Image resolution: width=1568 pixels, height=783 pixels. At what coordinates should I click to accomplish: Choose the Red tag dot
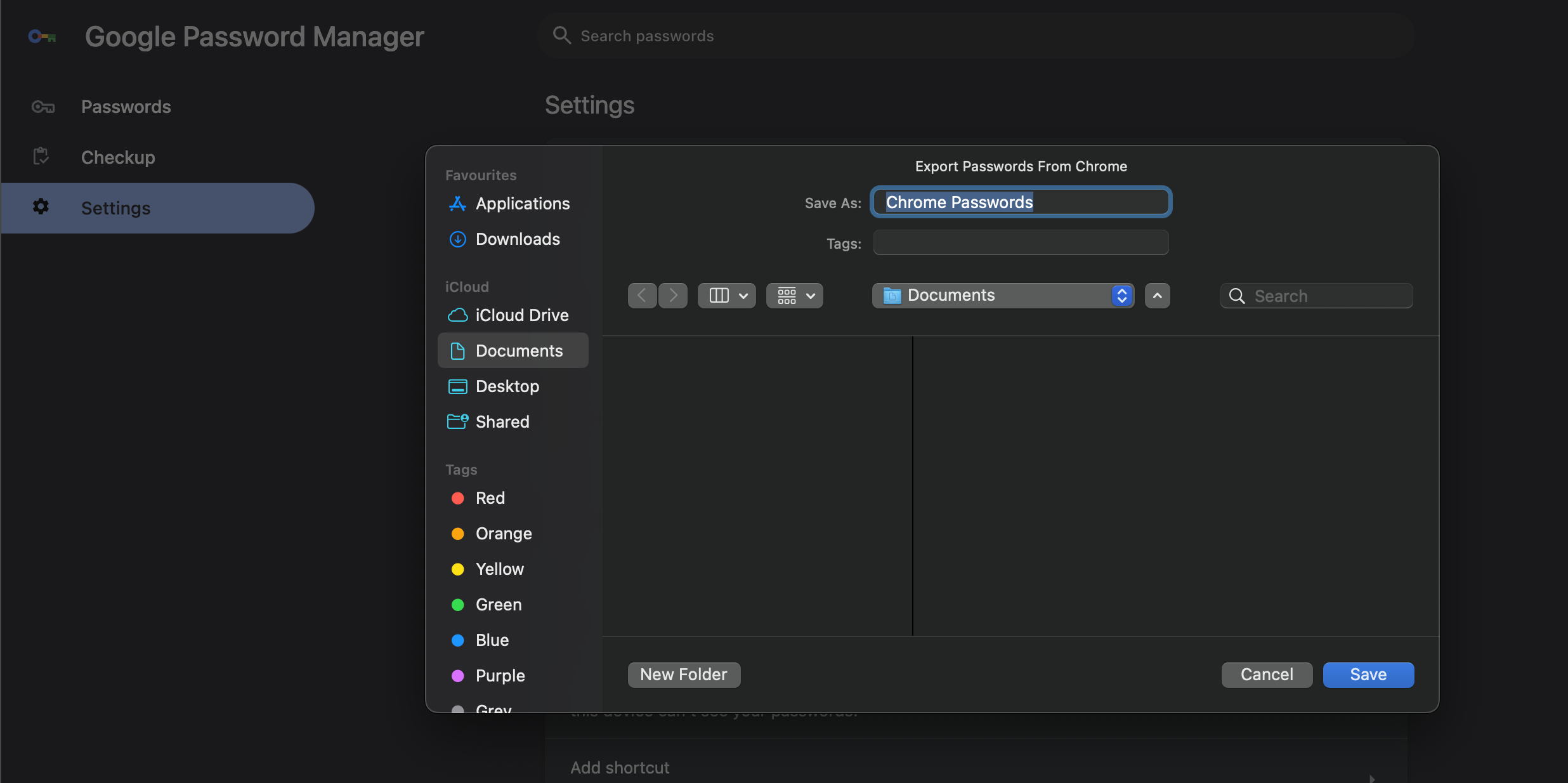pos(457,498)
